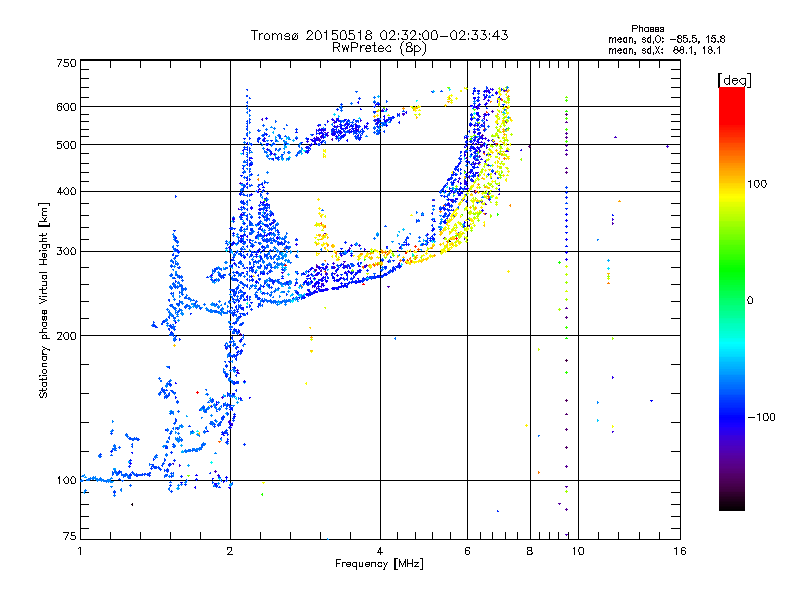
Task: Click the x-axis frequency tick '4'
Action: click(380, 551)
